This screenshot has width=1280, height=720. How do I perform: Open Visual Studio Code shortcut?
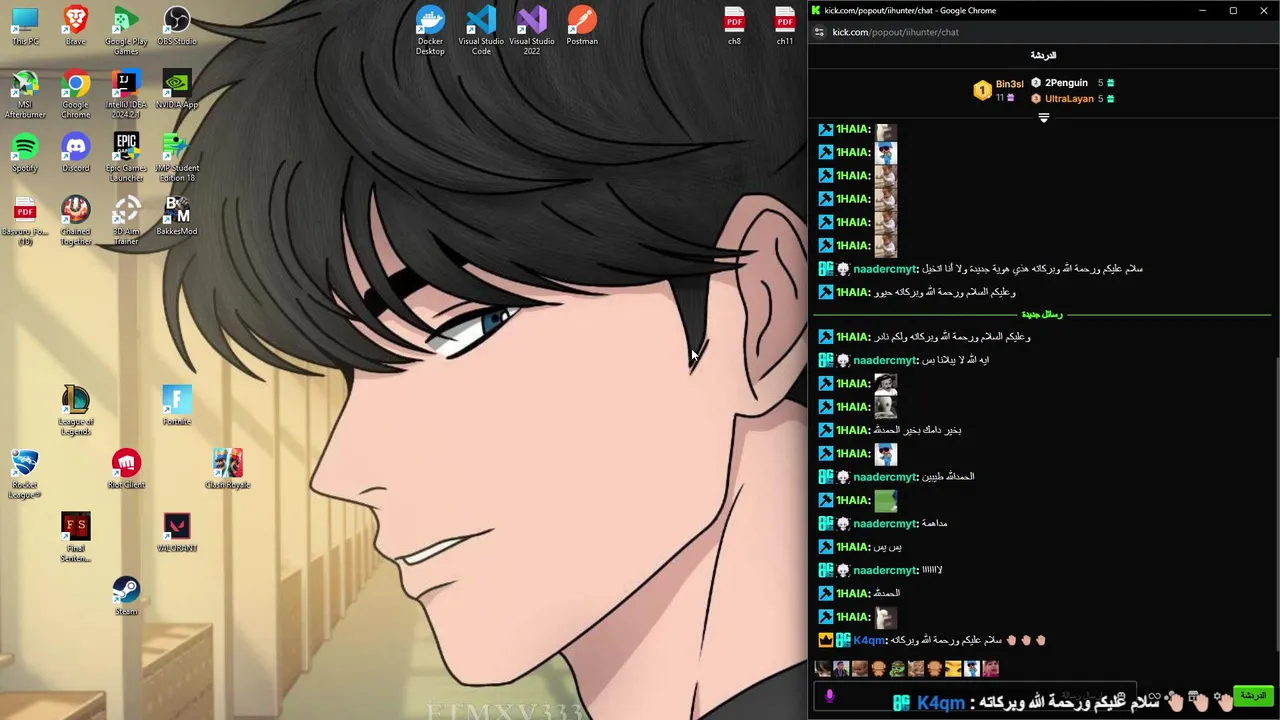coord(481,31)
